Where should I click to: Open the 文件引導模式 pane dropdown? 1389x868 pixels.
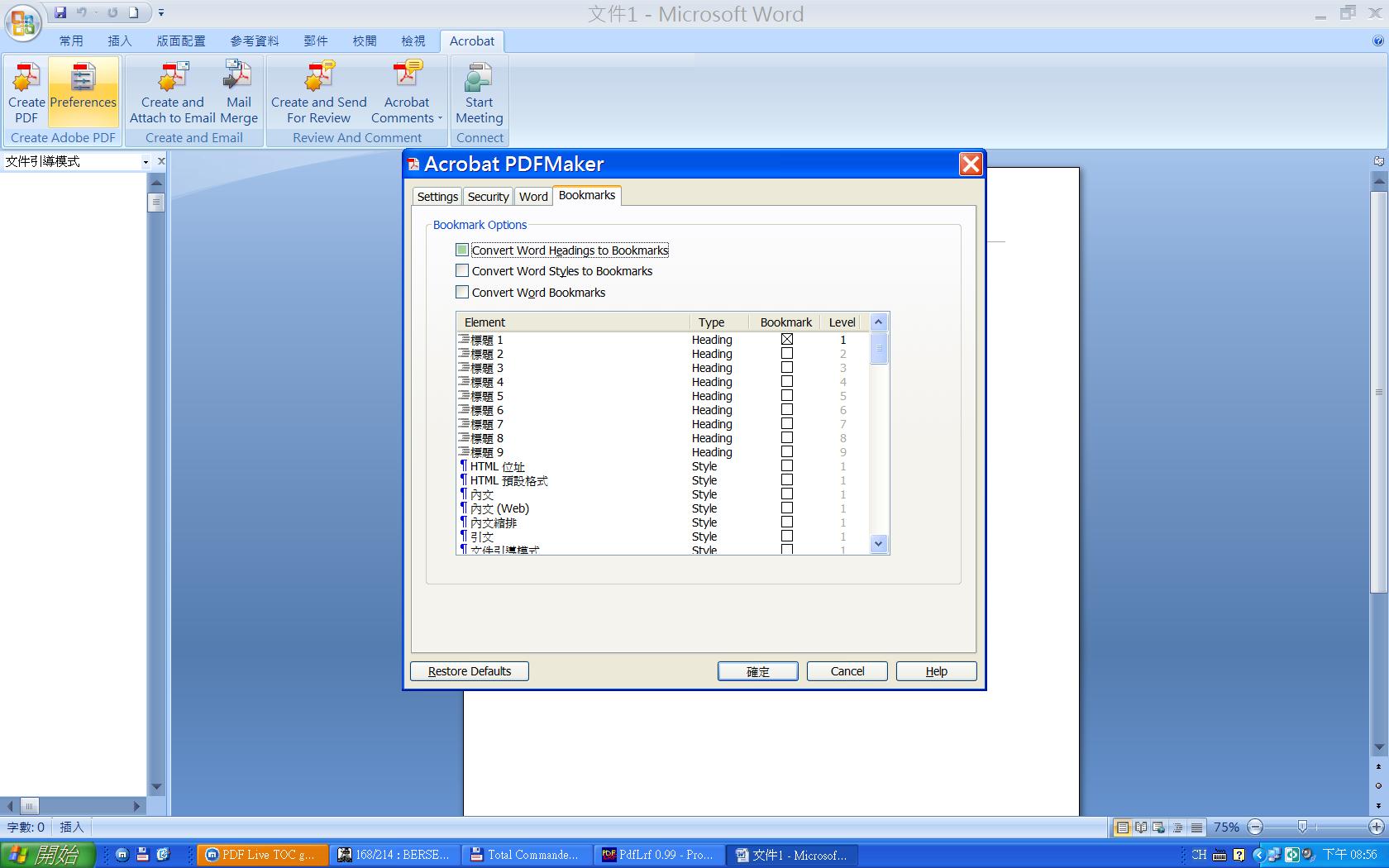click(146, 161)
